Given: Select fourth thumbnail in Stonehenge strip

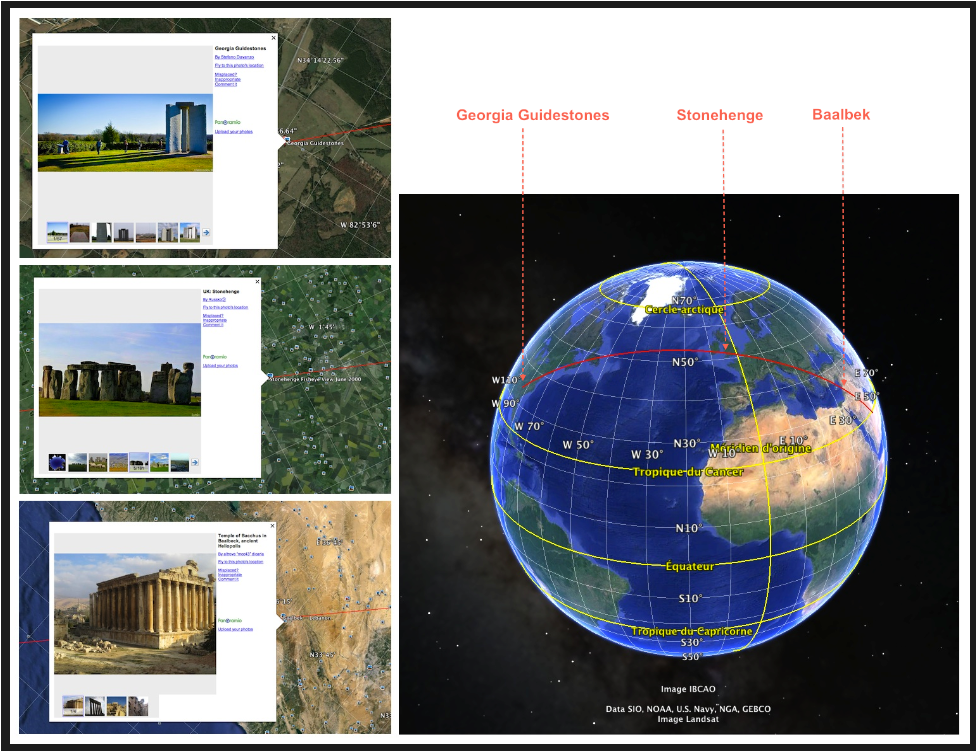Looking at the screenshot, I should click(x=118, y=462).
